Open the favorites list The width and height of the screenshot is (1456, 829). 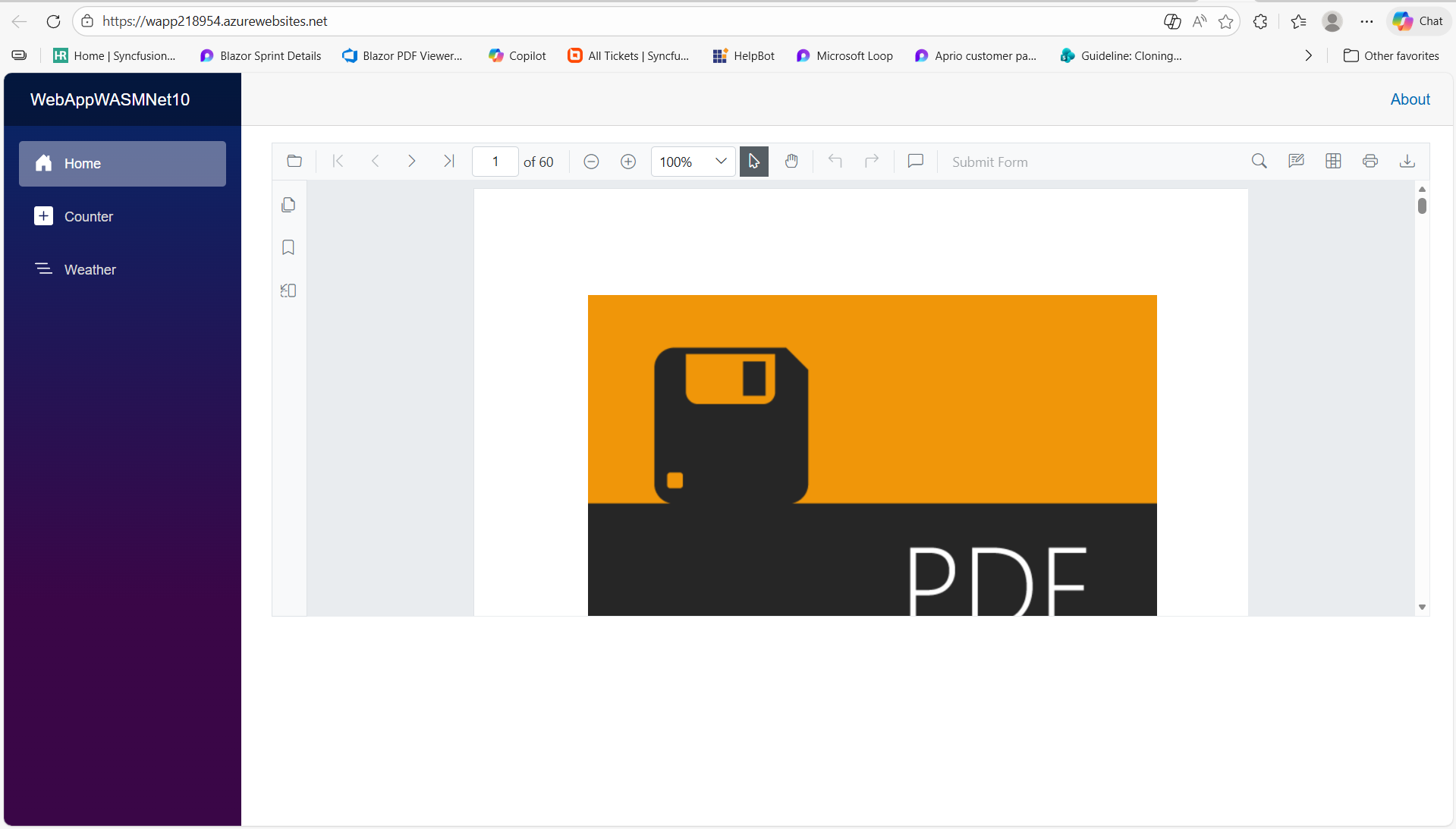tap(1298, 21)
